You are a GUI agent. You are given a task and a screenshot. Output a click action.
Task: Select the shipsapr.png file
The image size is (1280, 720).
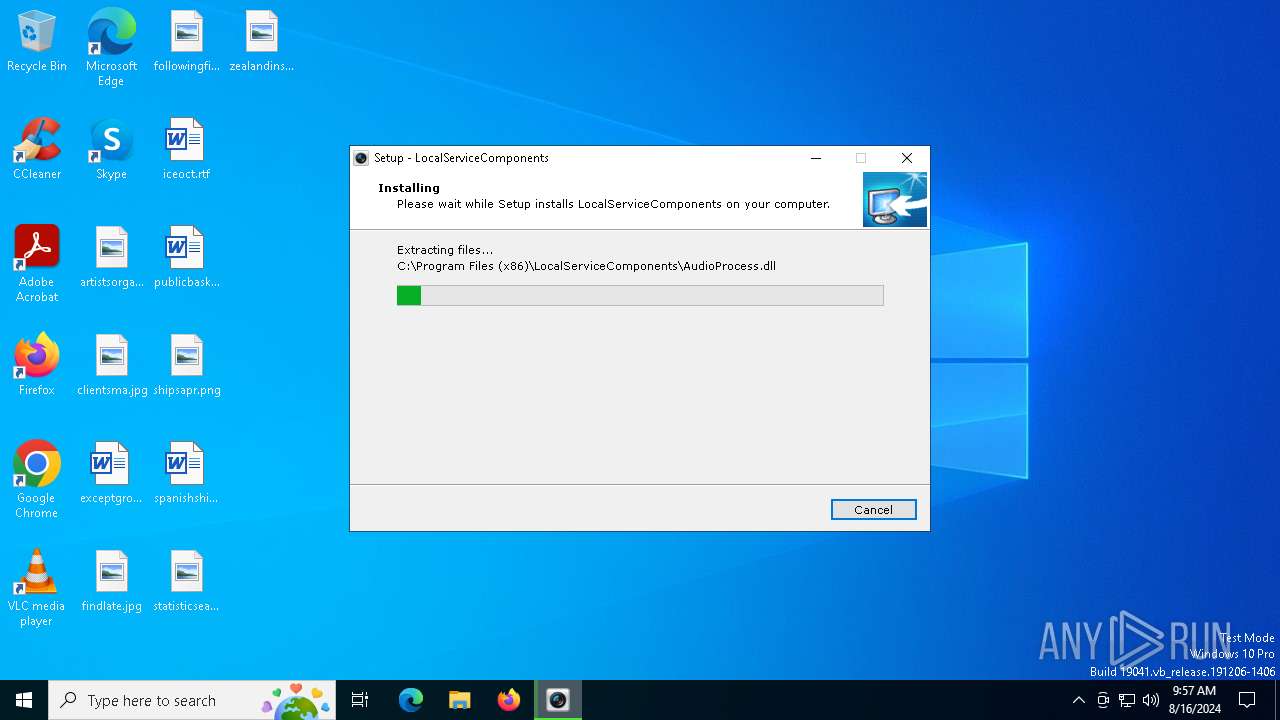pos(186,366)
